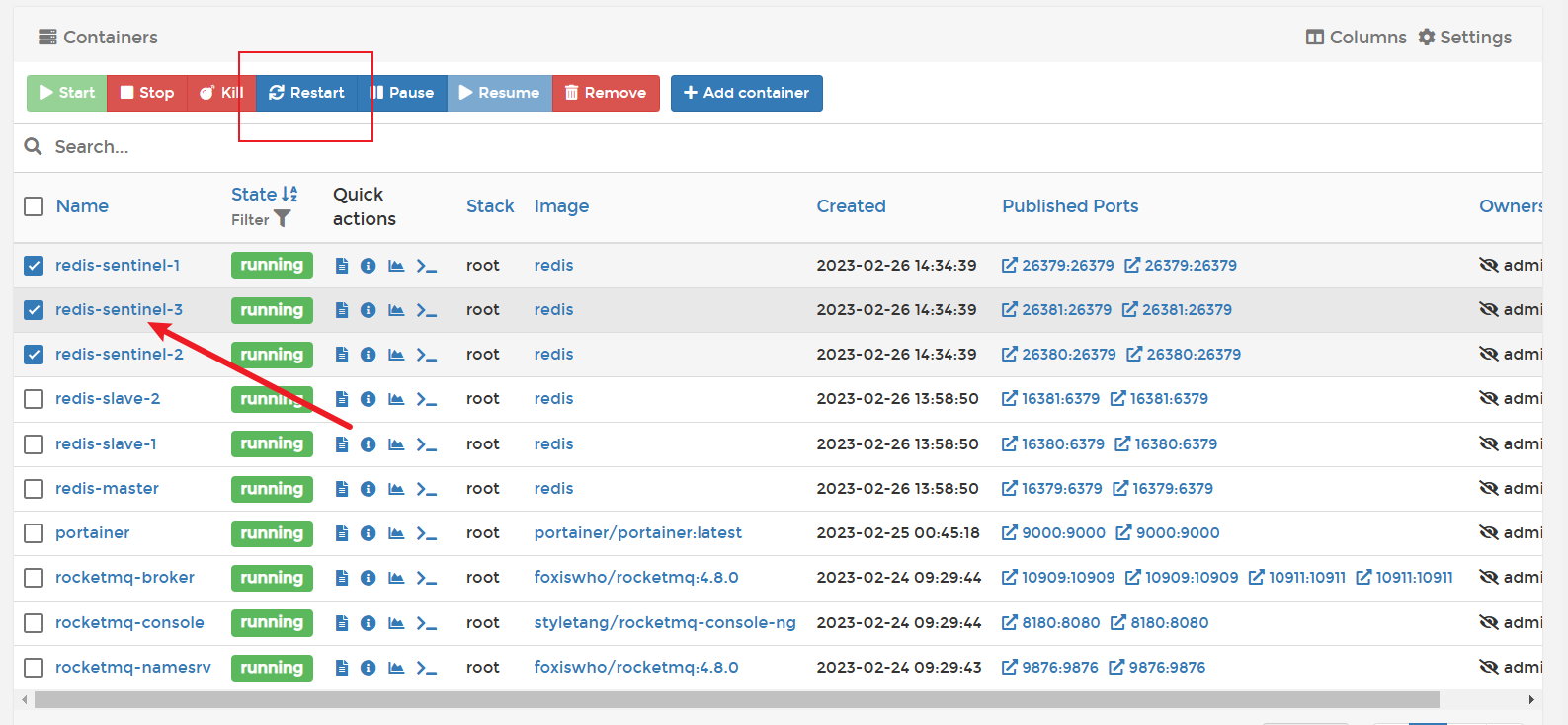Open logs icon for rocketmq-namesrv
The width and height of the screenshot is (1568, 725).
tap(342, 668)
